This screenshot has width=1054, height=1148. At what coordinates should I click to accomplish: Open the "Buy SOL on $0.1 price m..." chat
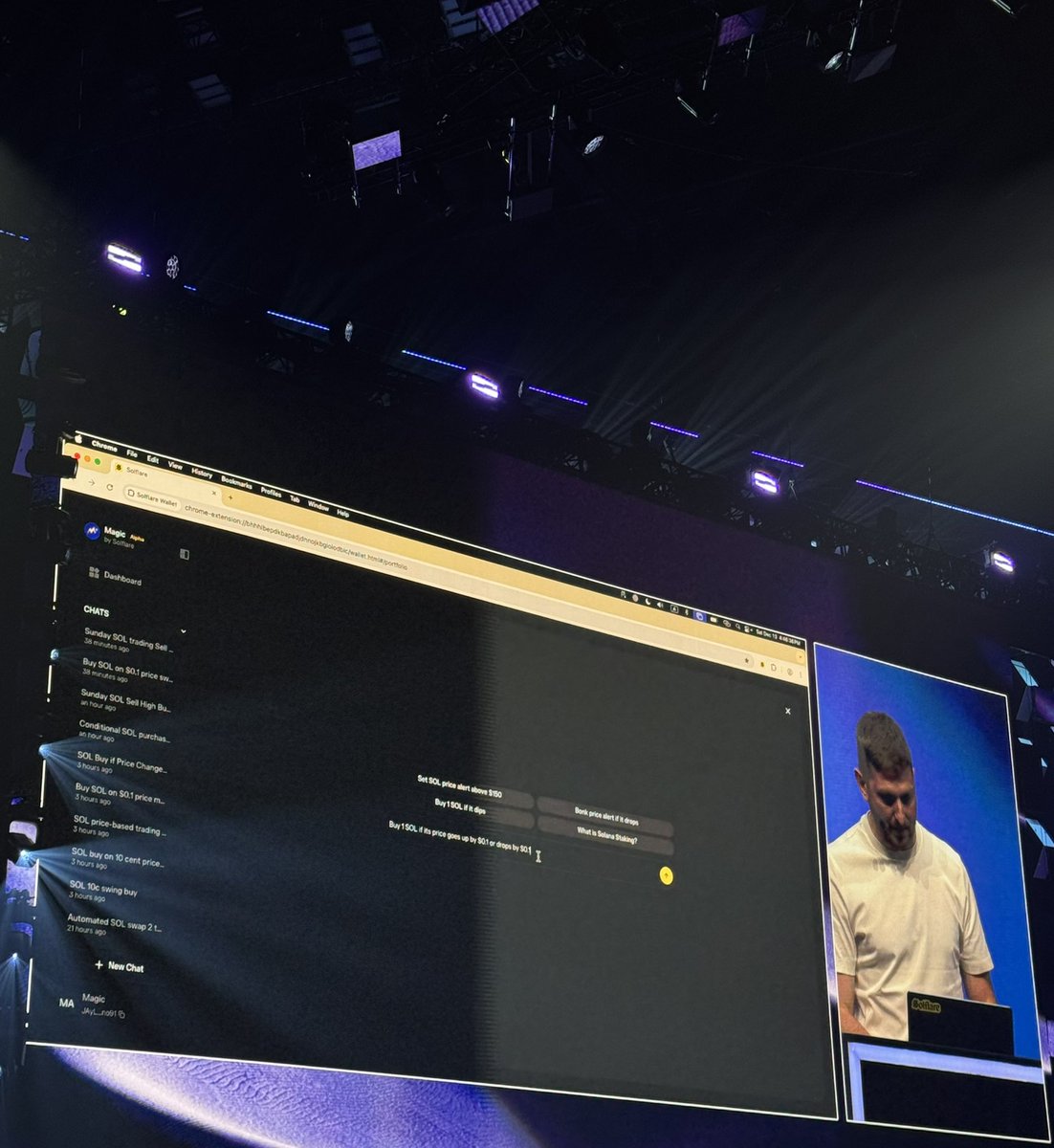point(120,794)
